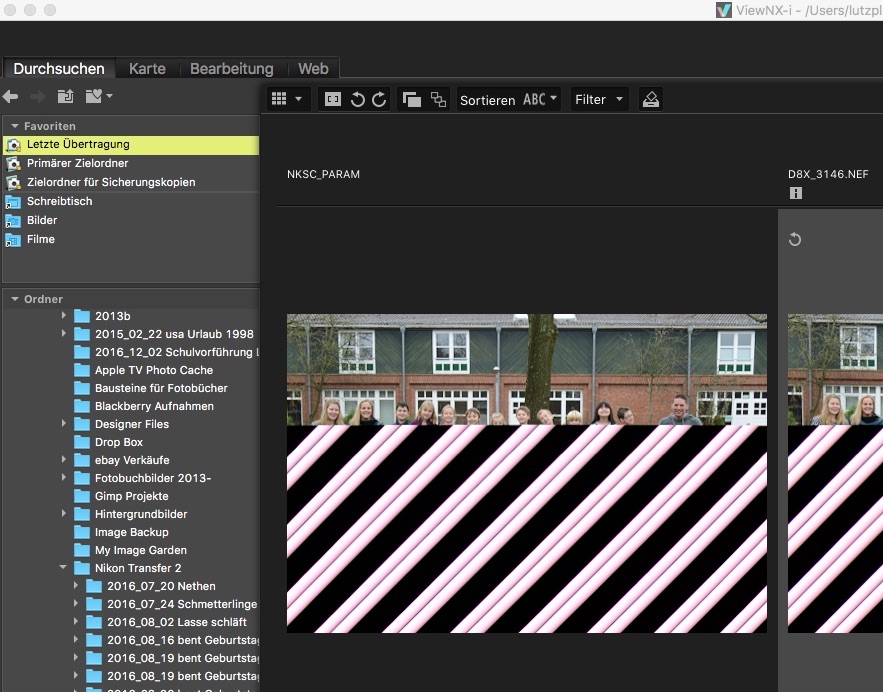Image resolution: width=883 pixels, height=692 pixels.
Task: Open Bilder favorite folder
Action: (131, 220)
